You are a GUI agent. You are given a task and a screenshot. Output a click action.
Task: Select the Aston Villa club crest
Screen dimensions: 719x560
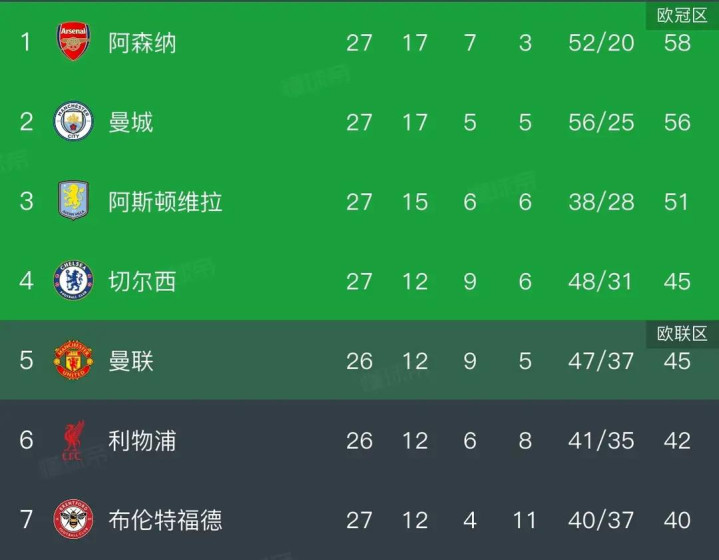point(73,201)
